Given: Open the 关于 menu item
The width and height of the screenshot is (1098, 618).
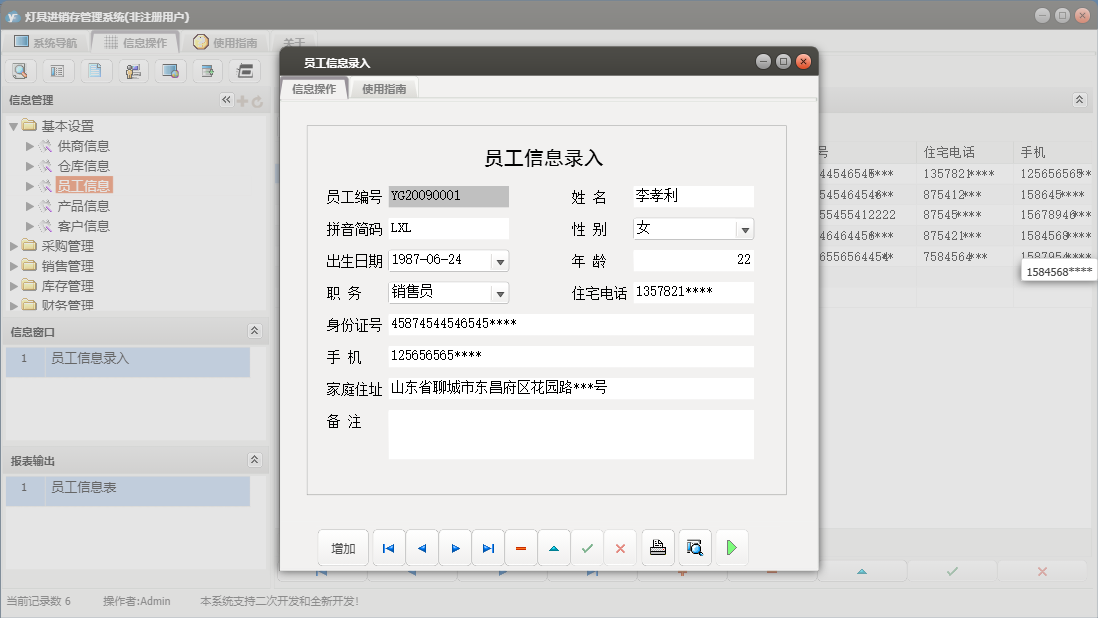Looking at the screenshot, I should 294,42.
